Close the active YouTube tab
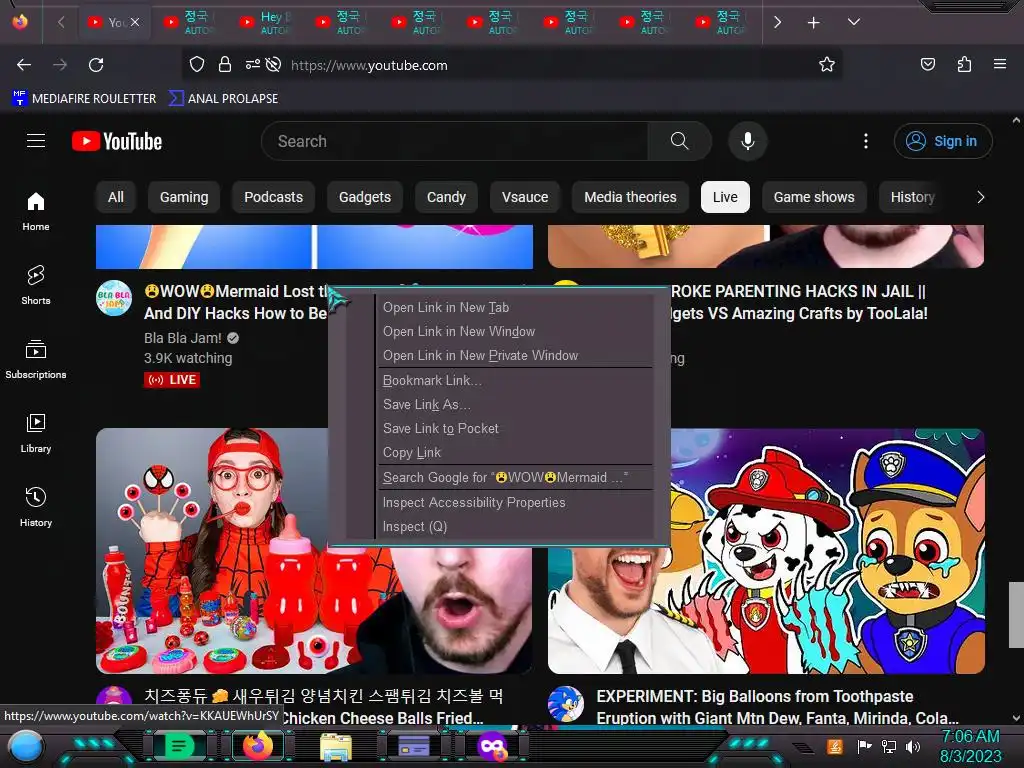Viewport: 1024px width, 768px height. point(135,22)
